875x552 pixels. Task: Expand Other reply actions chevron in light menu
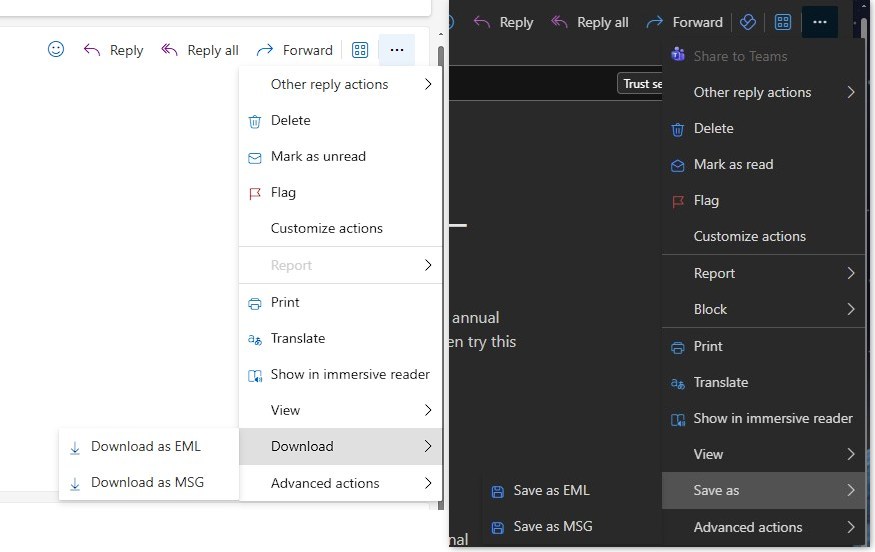(428, 84)
